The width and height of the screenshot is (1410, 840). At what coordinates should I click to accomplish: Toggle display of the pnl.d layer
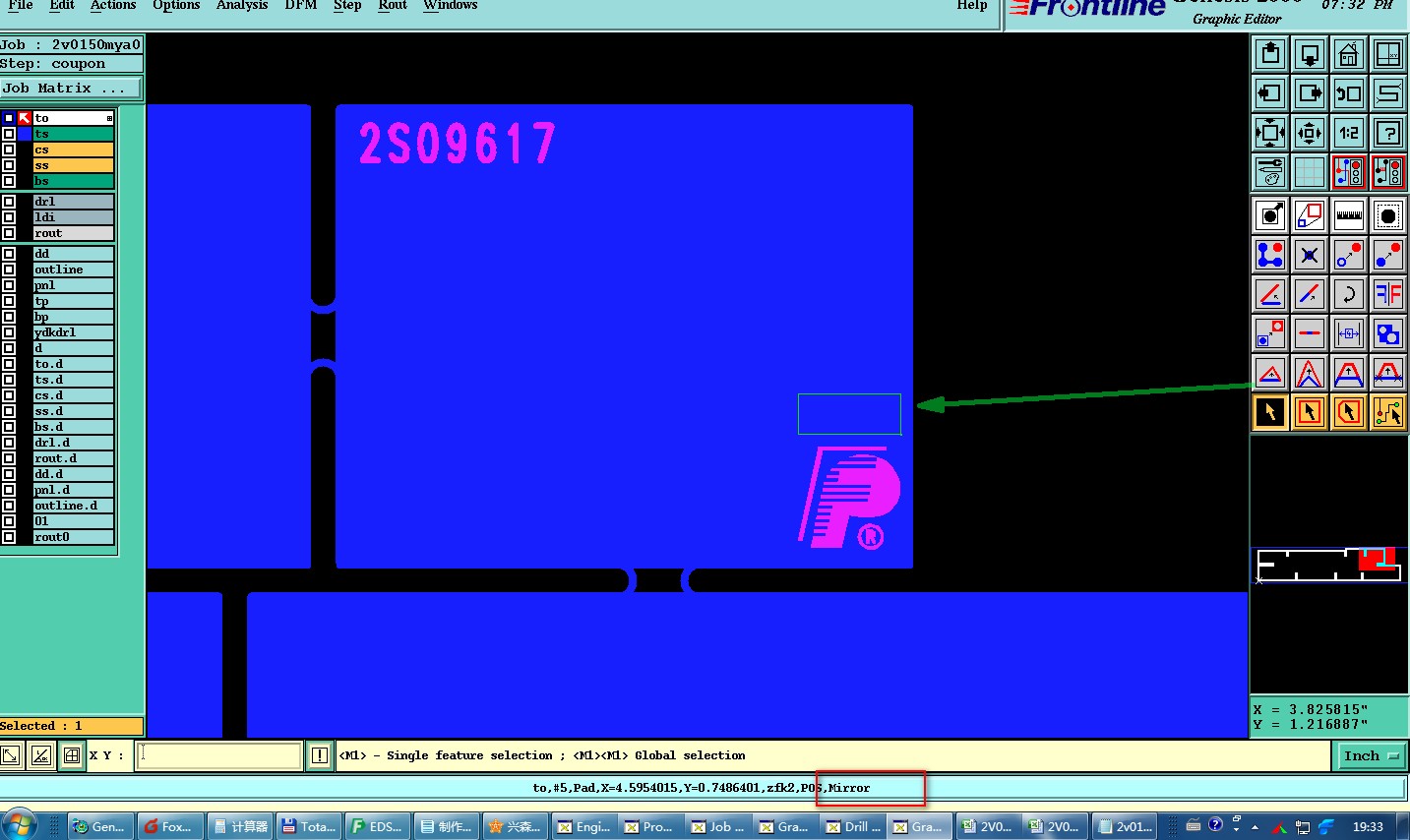point(9,490)
